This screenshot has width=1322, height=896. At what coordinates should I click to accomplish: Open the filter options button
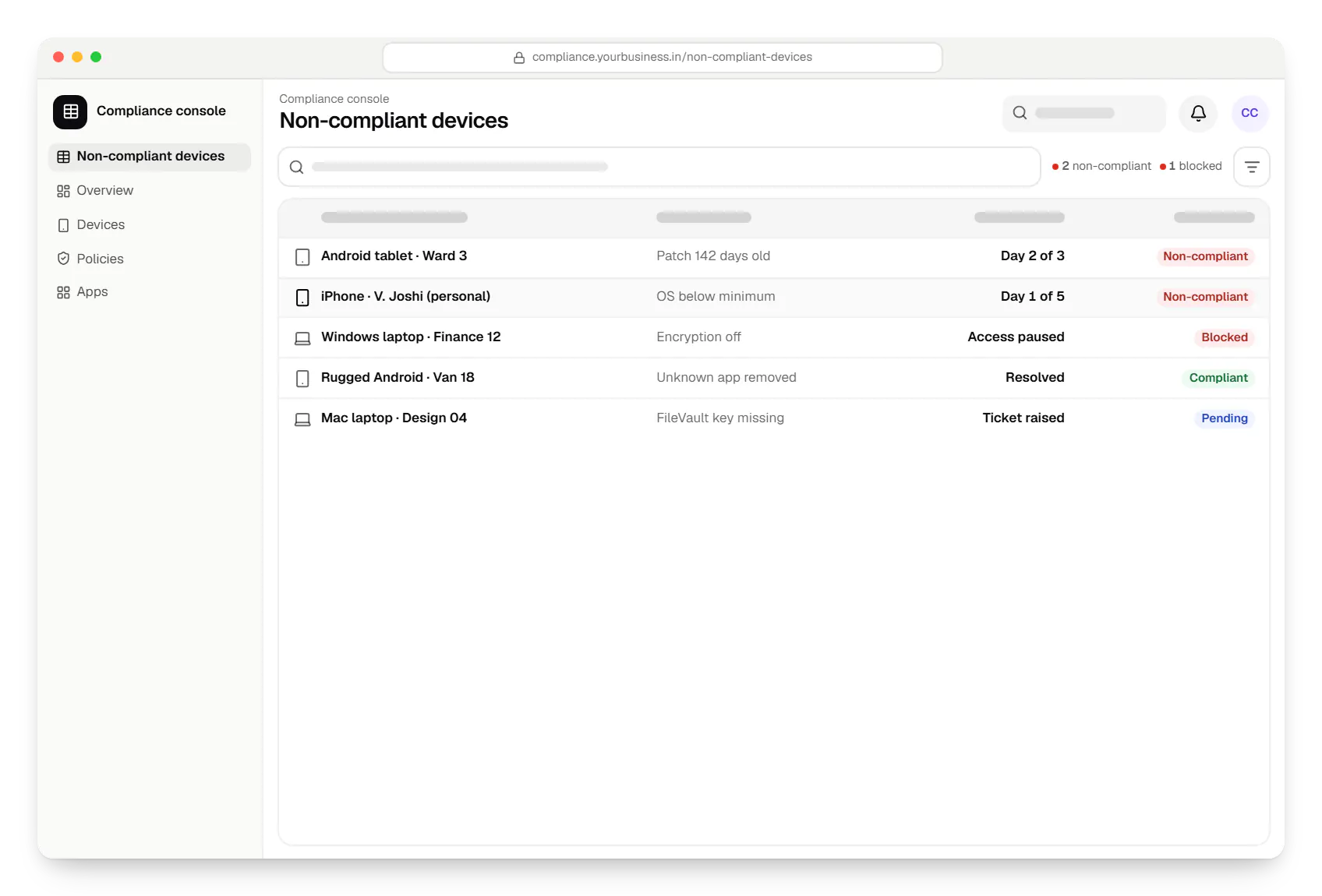pos(1252,167)
